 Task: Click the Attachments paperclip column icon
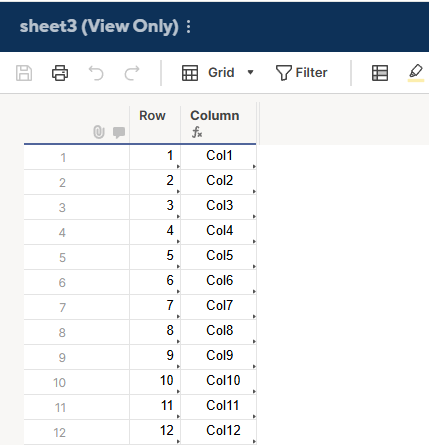(x=99, y=132)
